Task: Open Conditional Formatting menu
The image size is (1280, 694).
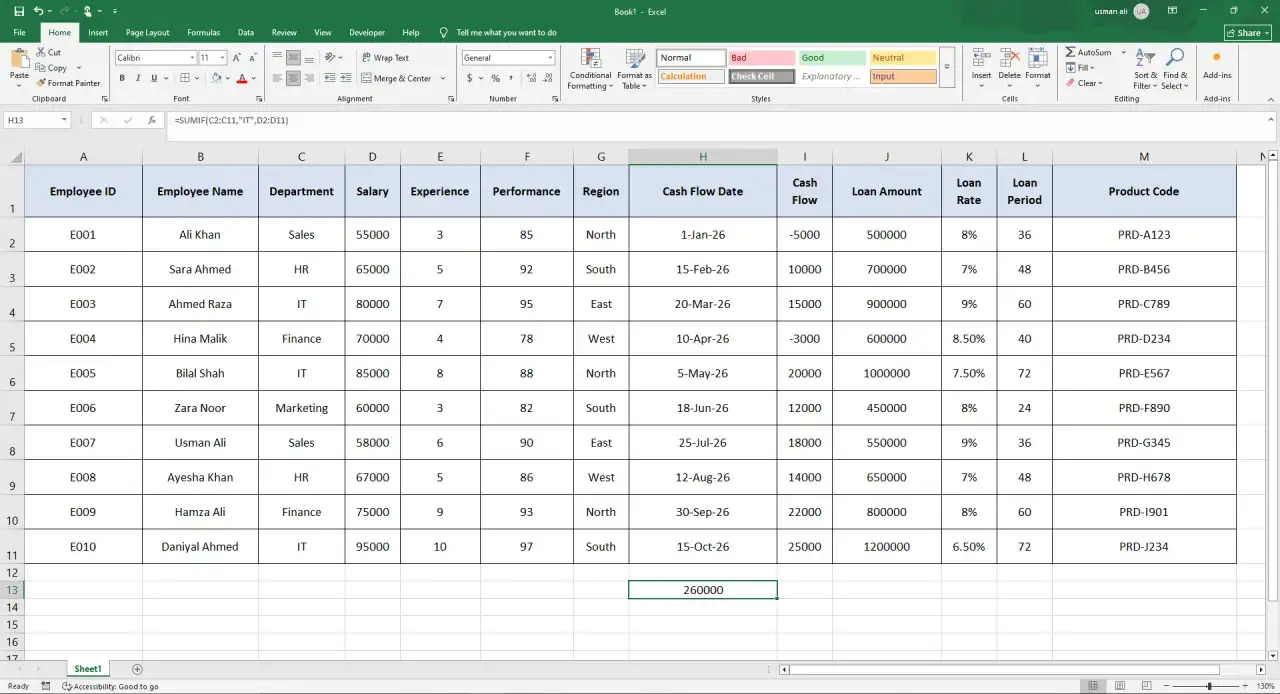Action: (590, 68)
